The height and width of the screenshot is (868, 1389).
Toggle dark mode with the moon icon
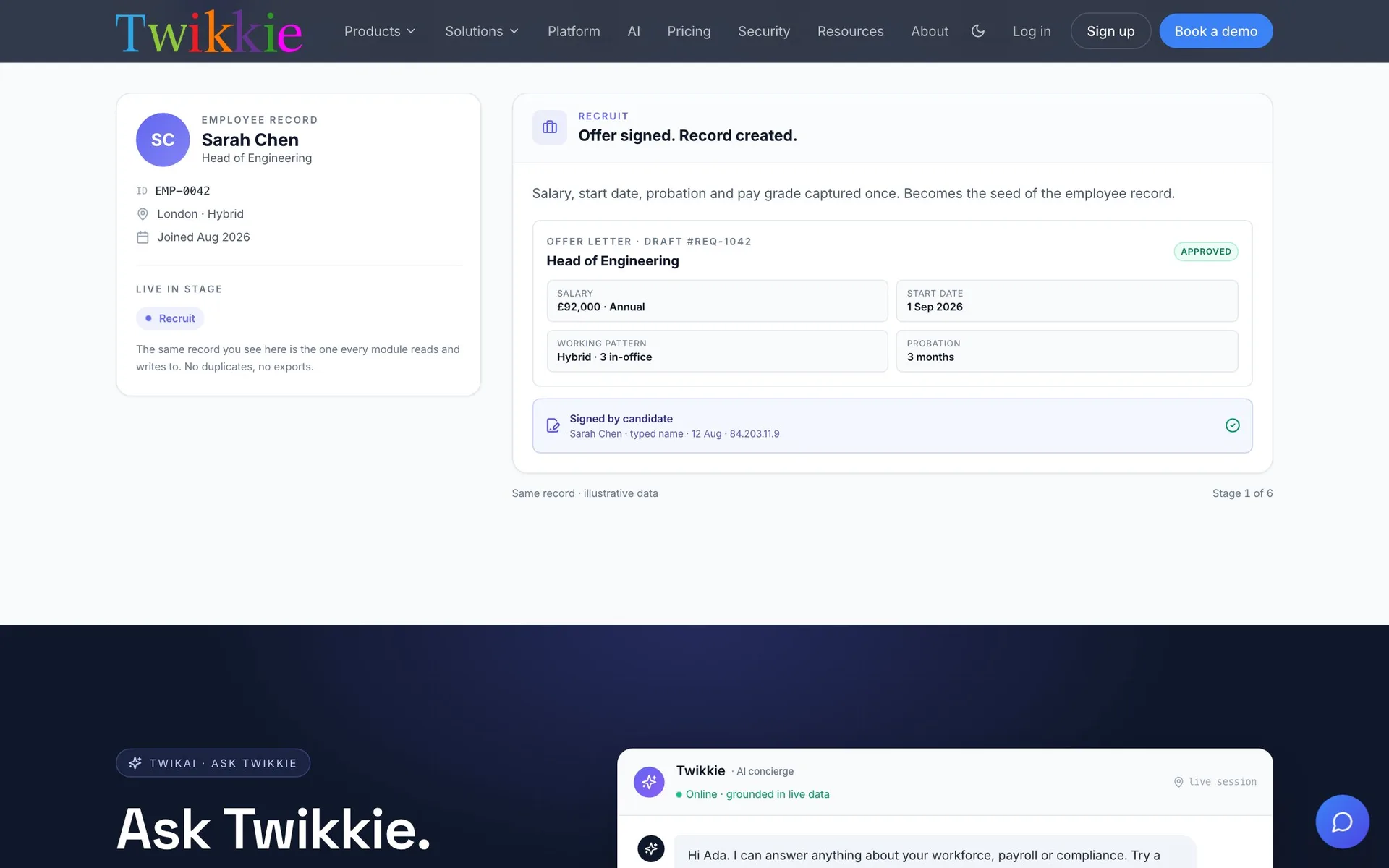point(977,31)
